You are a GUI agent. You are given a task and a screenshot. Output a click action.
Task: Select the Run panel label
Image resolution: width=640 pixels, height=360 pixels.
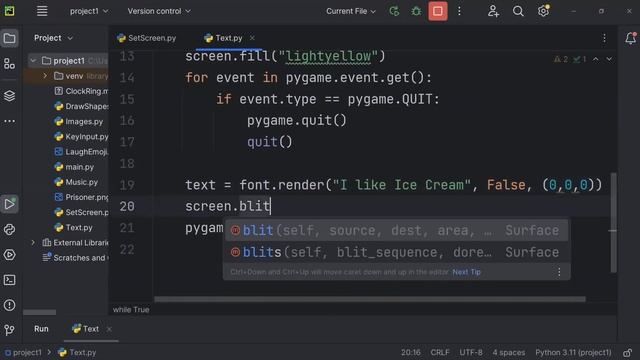41,329
